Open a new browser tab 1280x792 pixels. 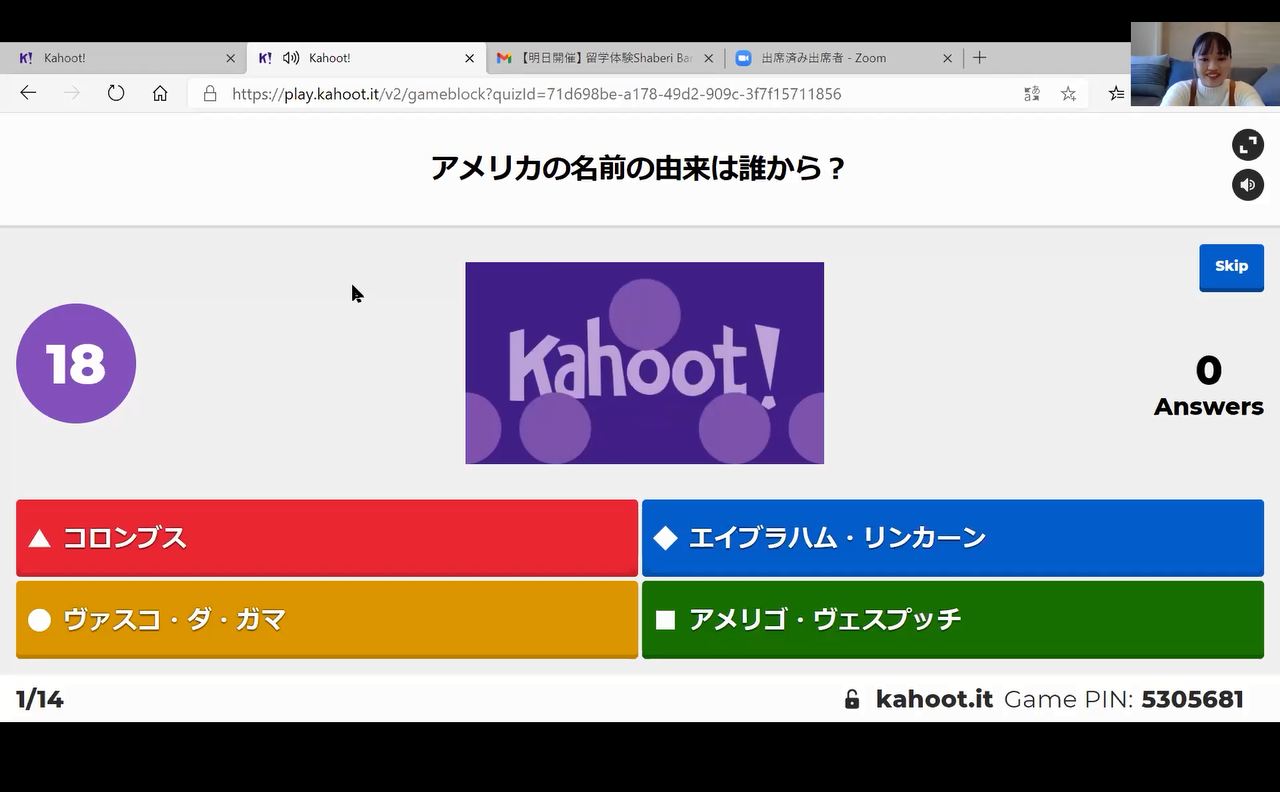point(980,58)
